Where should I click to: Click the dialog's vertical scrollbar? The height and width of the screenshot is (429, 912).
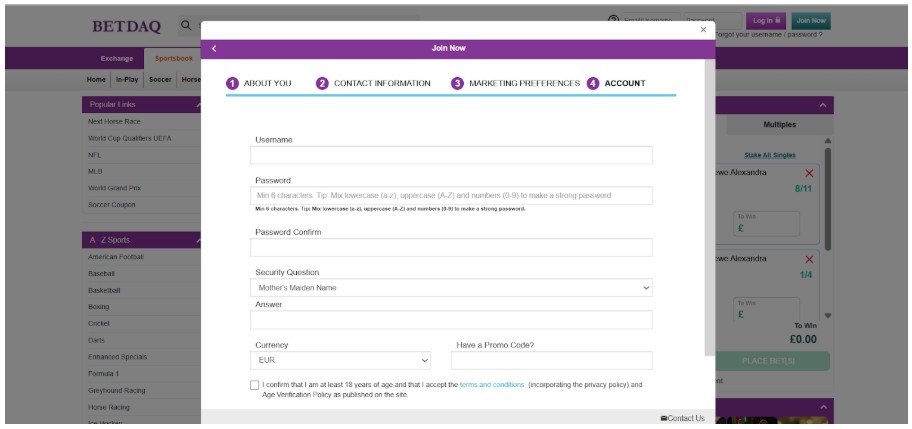(710, 200)
